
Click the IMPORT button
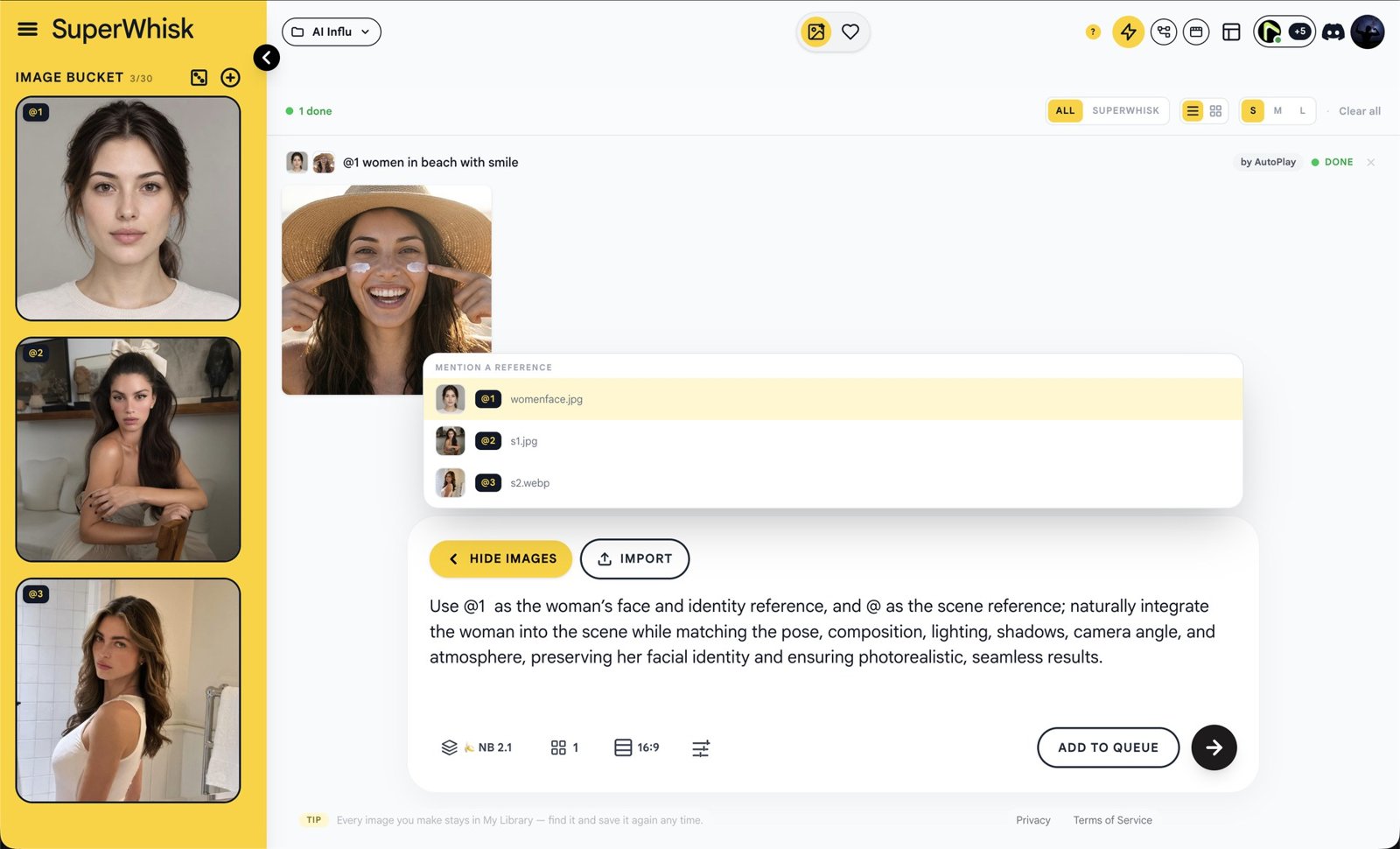(634, 558)
